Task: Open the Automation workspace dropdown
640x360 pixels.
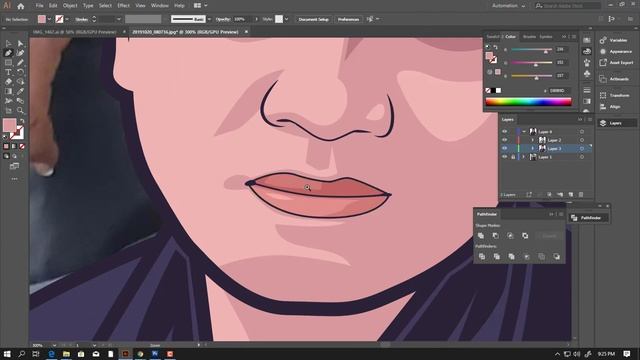Action: tap(508, 6)
